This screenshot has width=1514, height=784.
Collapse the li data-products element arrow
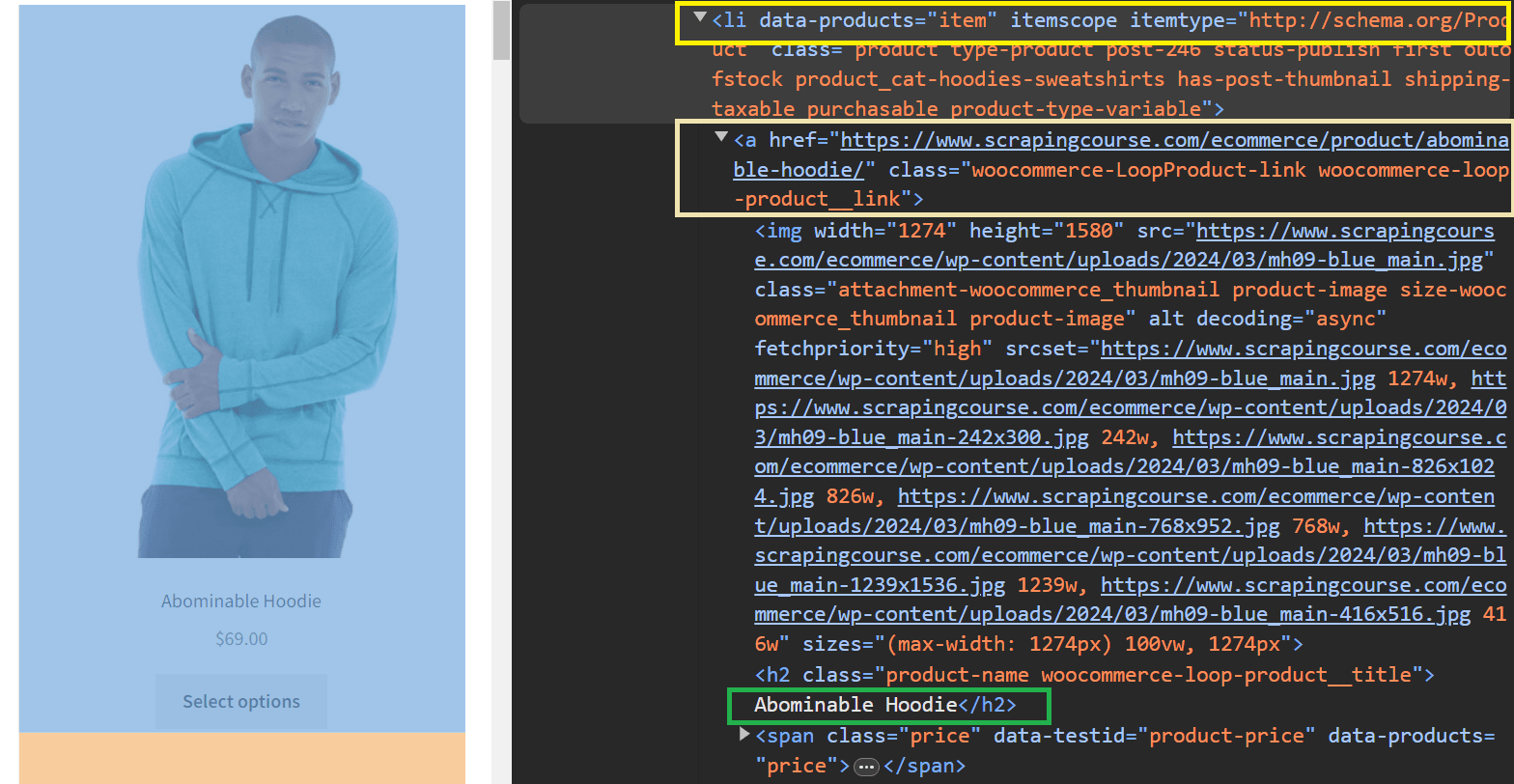click(700, 17)
